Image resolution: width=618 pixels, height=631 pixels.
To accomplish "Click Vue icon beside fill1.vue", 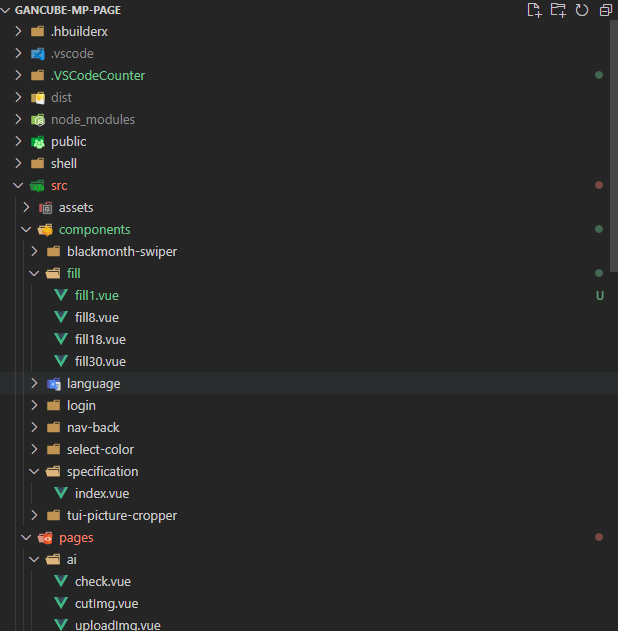I will [61, 295].
